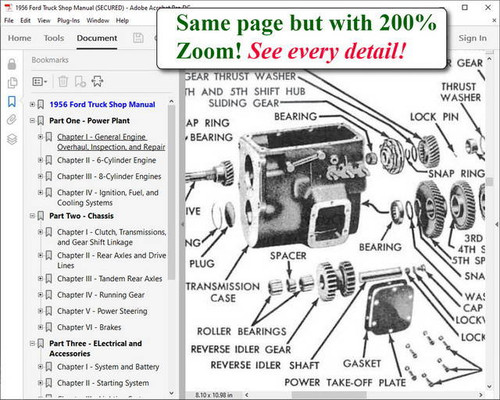Click the find current bookmark icon
Screen dimensions: 500x400
(x=97, y=81)
